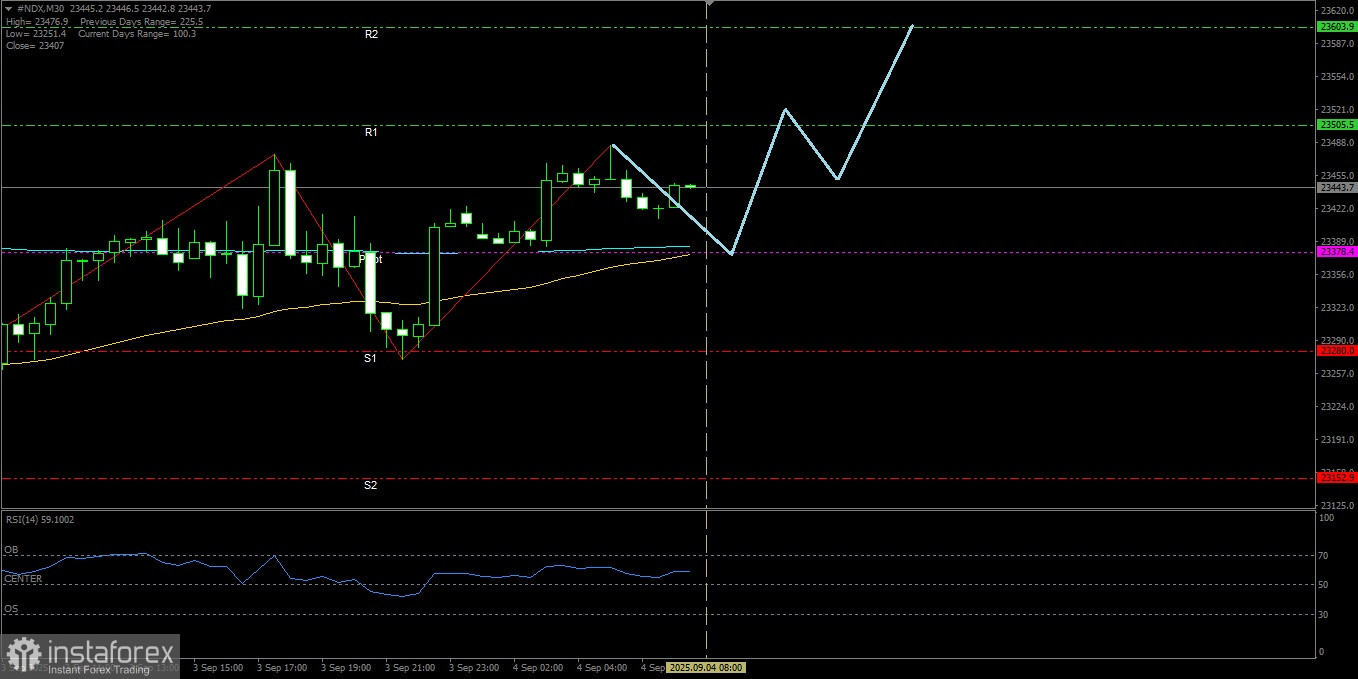Image resolution: width=1358 pixels, height=679 pixels.
Task: Click the 23191.0 price axis value
Action: coord(1337,440)
